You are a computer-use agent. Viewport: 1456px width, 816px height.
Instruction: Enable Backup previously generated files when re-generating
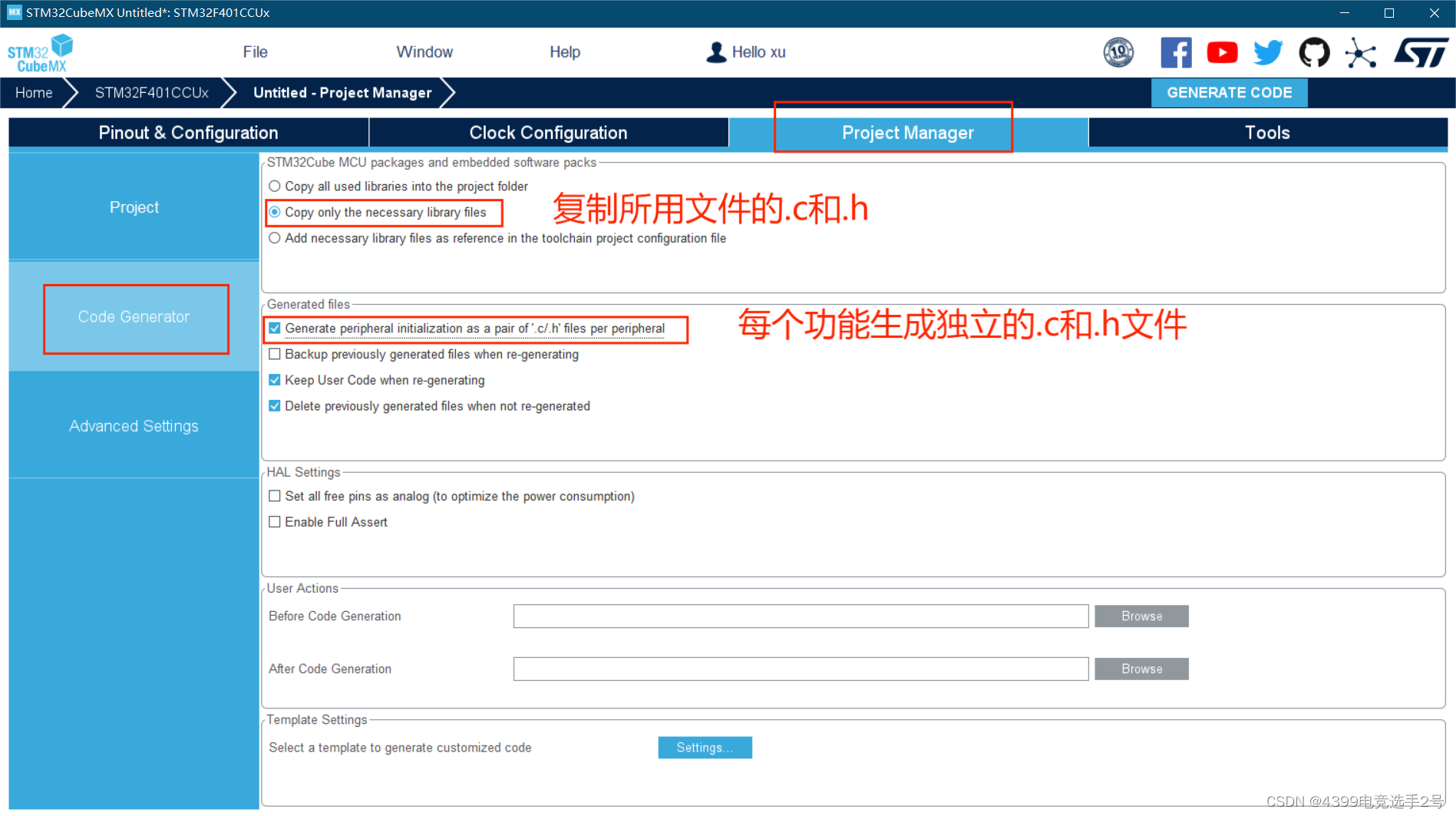coord(275,354)
